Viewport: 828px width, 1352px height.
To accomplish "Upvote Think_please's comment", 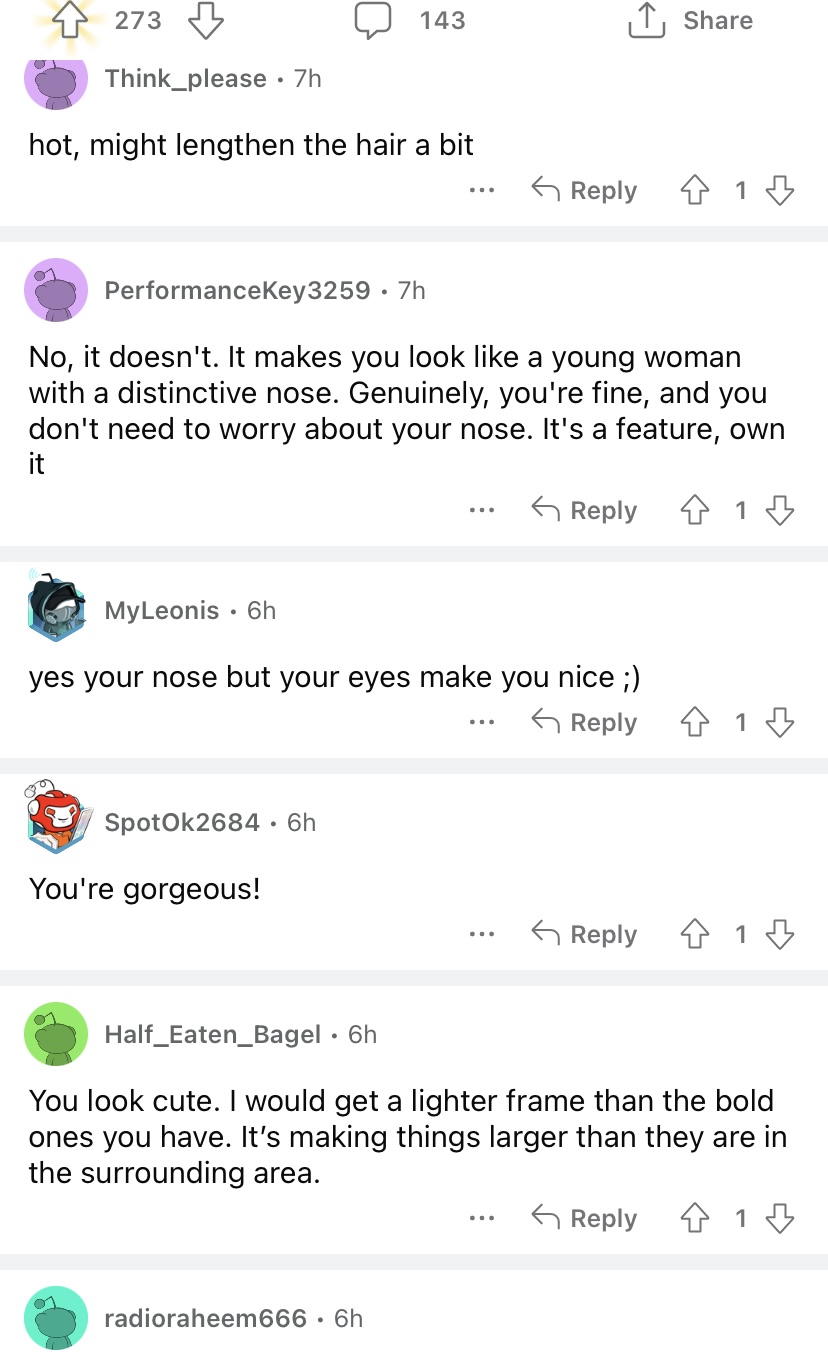I will (696, 190).
